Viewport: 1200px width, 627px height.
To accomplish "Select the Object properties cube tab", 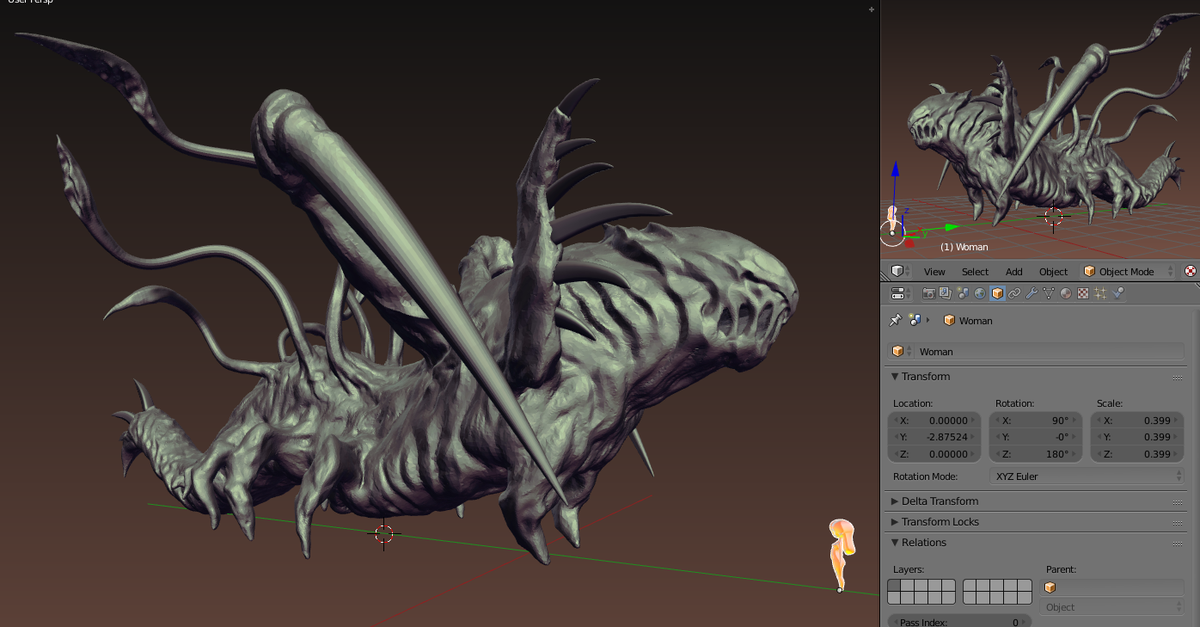I will tap(997, 294).
